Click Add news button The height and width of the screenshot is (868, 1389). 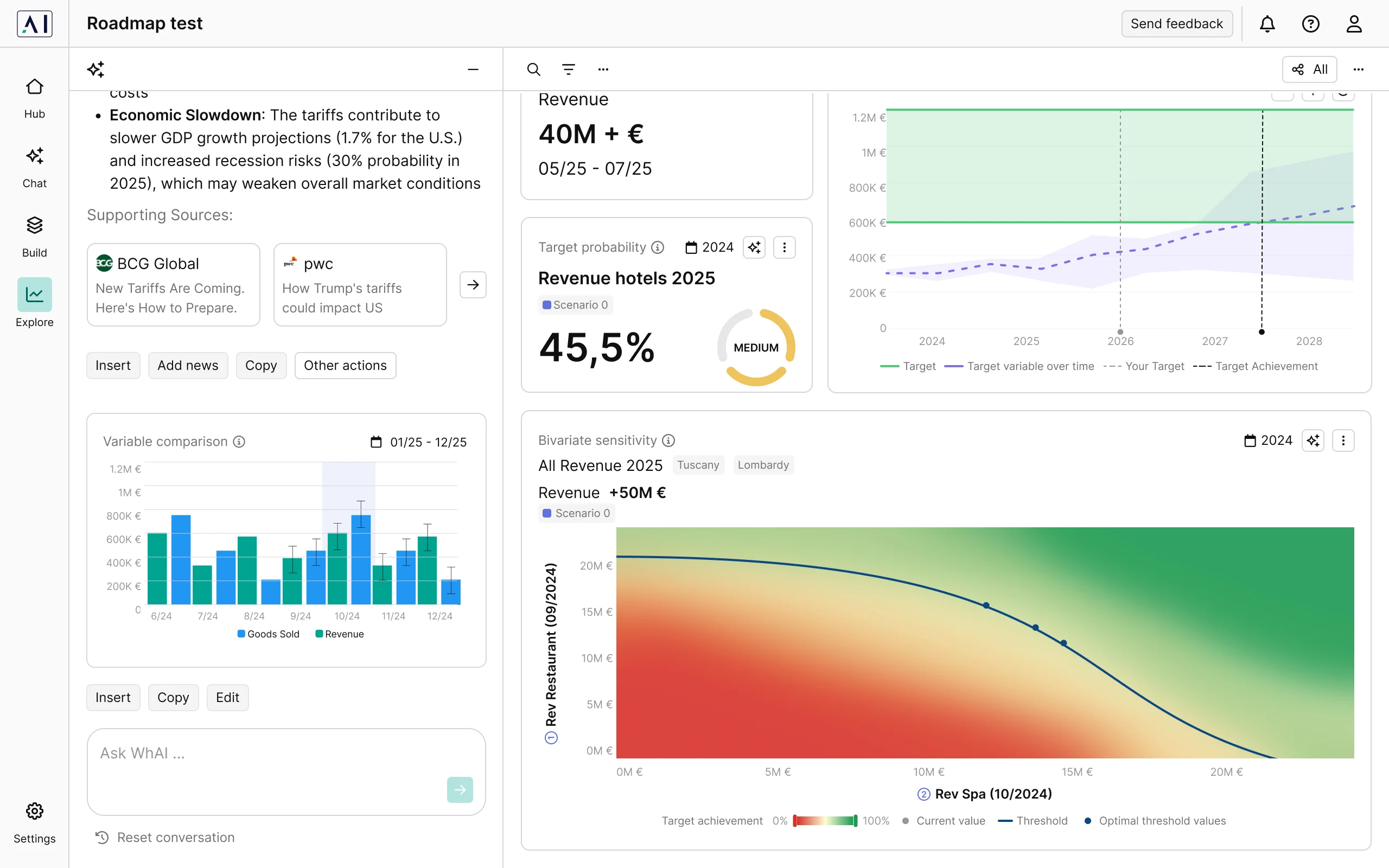tap(188, 366)
